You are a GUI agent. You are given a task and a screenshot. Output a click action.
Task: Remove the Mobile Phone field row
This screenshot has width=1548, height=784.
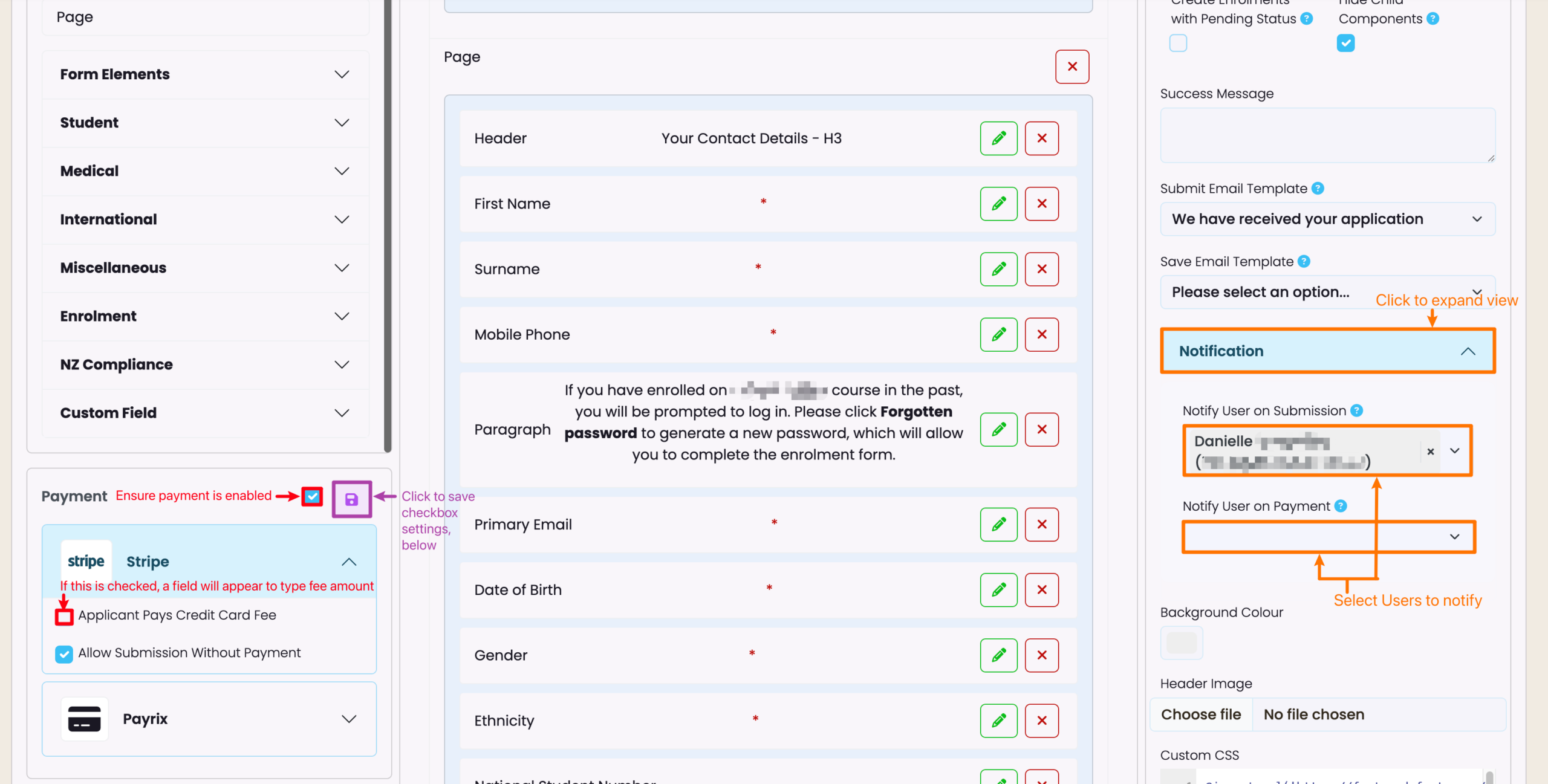tap(1041, 334)
